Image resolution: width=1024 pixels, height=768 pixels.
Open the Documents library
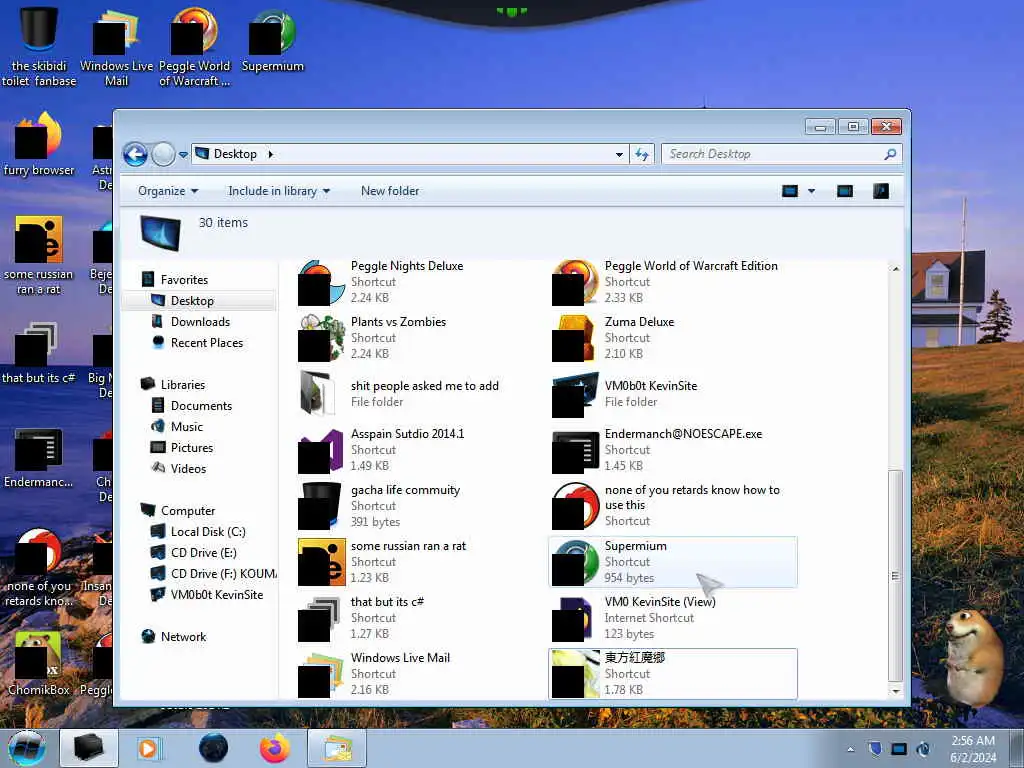pos(201,406)
